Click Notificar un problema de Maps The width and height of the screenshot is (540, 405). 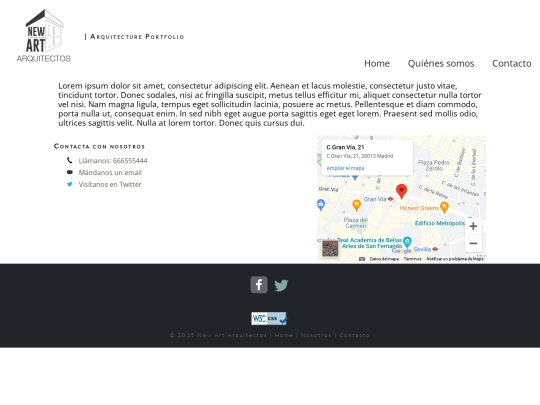coord(455,259)
